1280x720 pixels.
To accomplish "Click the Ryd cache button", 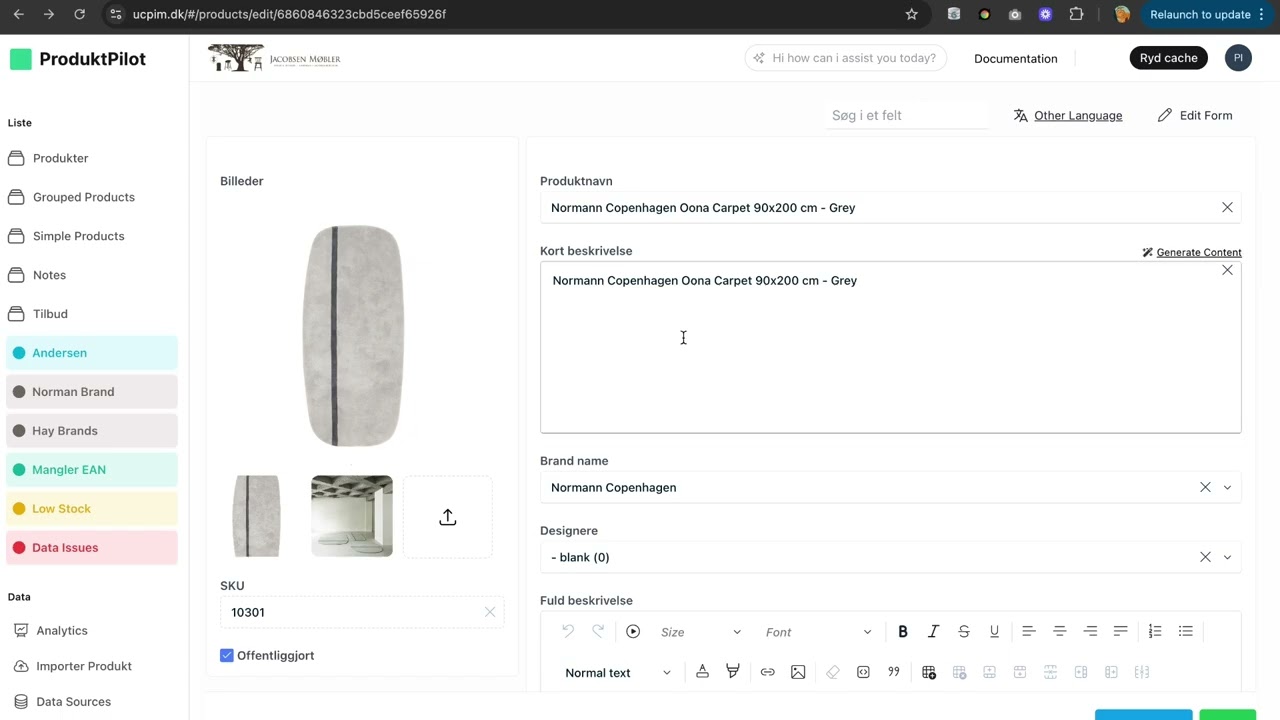I will pyautogui.click(x=1168, y=58).
